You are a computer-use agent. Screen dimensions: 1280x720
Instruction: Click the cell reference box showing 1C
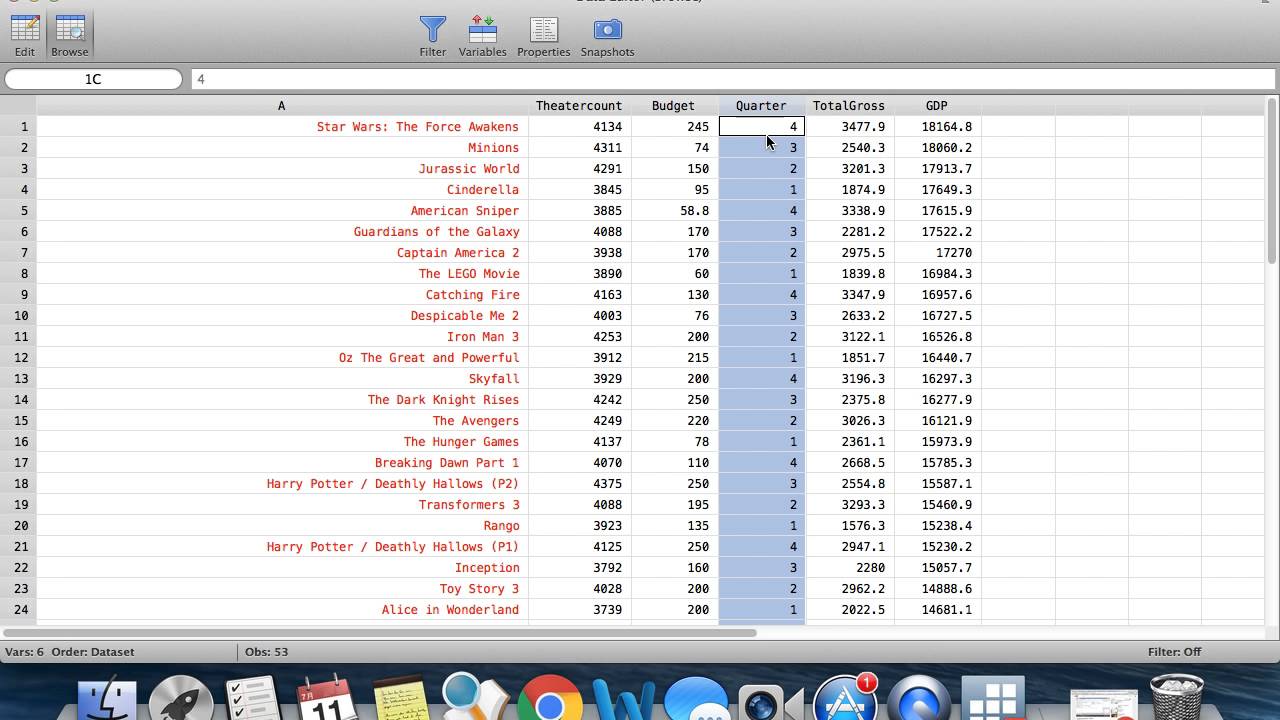coord(93,79)
